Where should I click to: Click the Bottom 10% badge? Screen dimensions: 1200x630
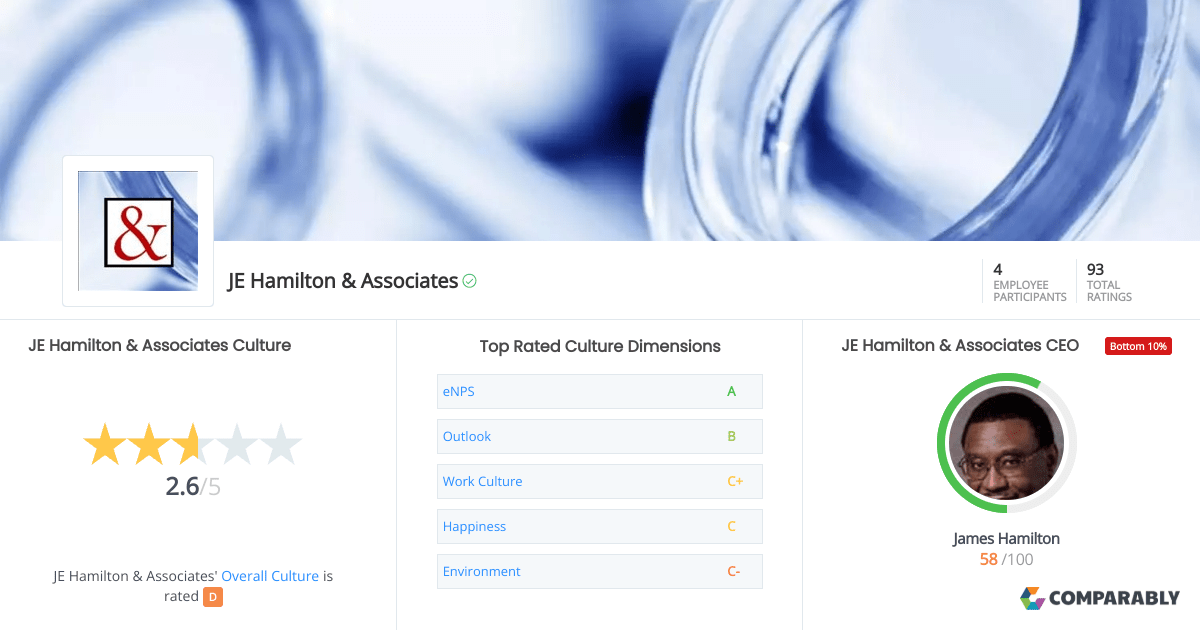[1138, 345]
